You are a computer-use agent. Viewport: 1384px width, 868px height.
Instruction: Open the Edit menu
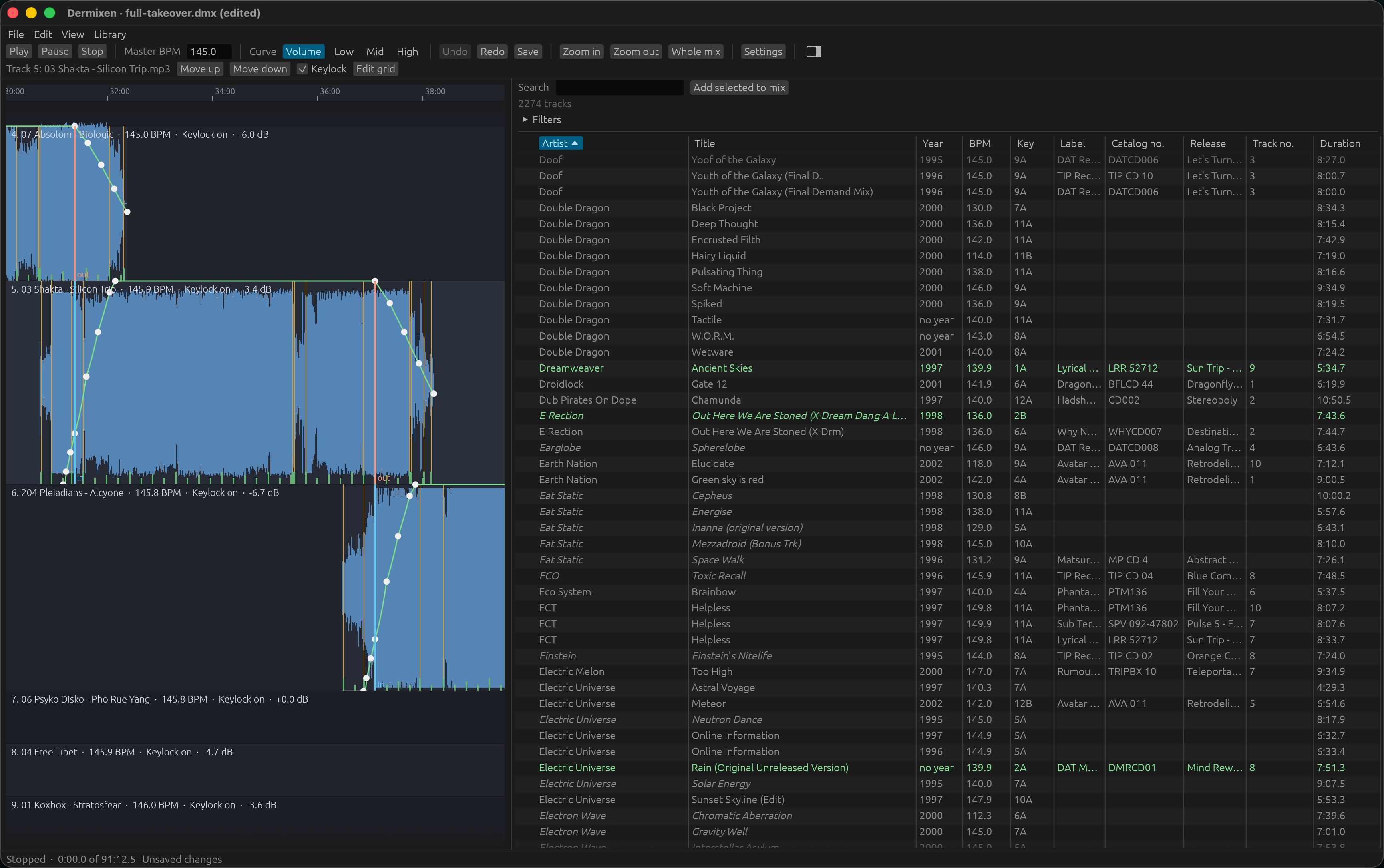(x=43, y=34)
